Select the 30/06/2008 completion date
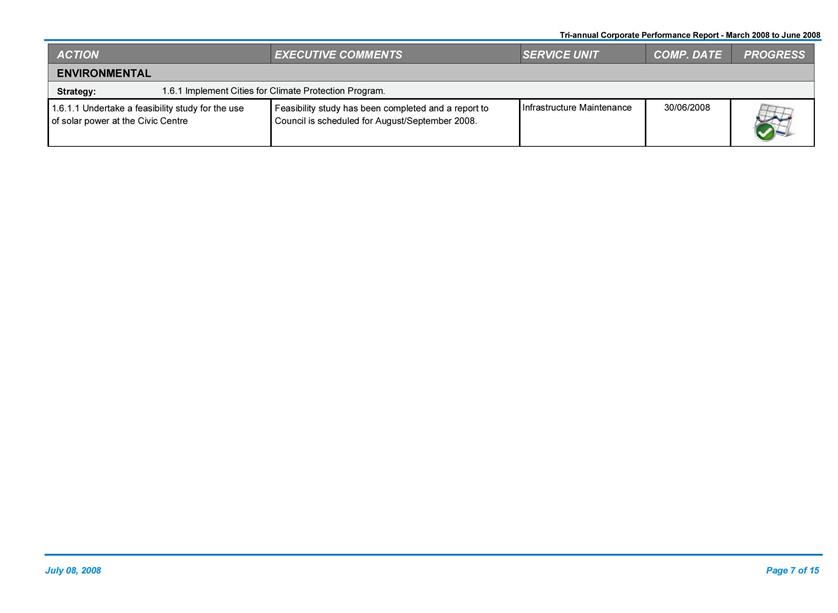This screenshot has width=838, height=613. 687,107
